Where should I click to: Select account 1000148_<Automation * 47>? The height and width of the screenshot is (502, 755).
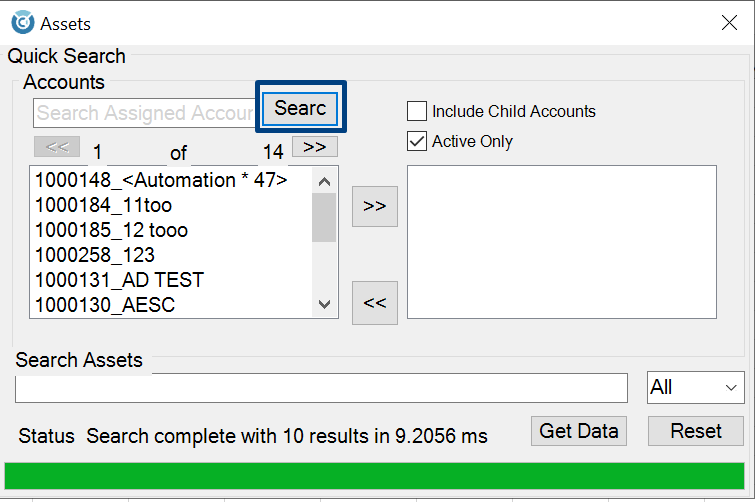pos(161,180)
